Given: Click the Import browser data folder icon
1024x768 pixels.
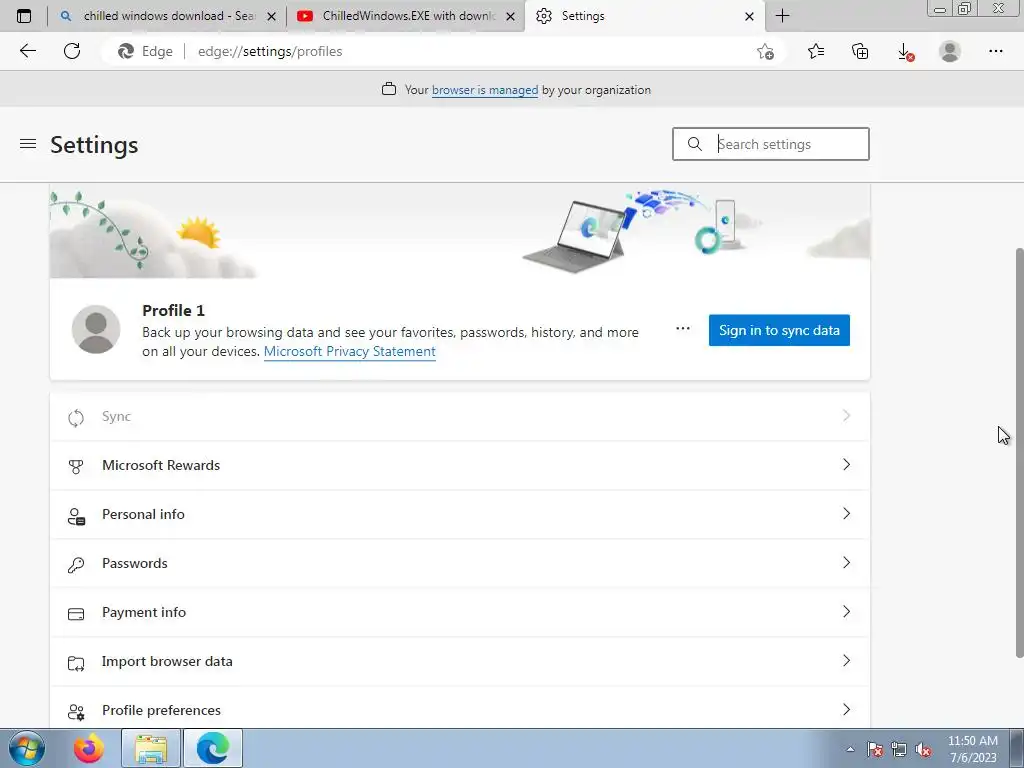Looking at the screenshot, I should click(x=76, y=663).
